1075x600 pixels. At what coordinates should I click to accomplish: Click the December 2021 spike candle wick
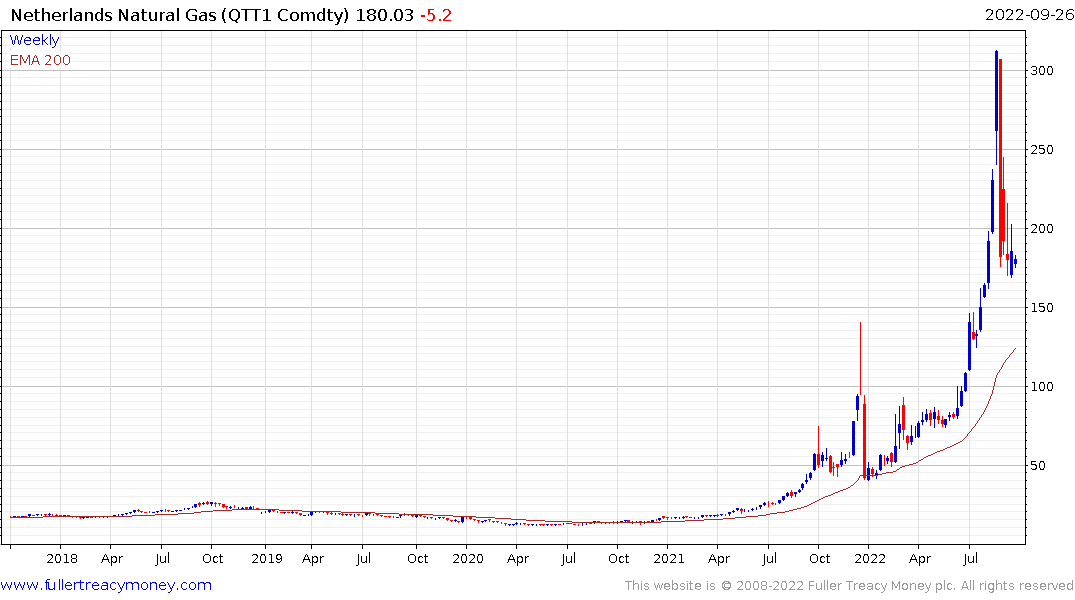(860, 358)
